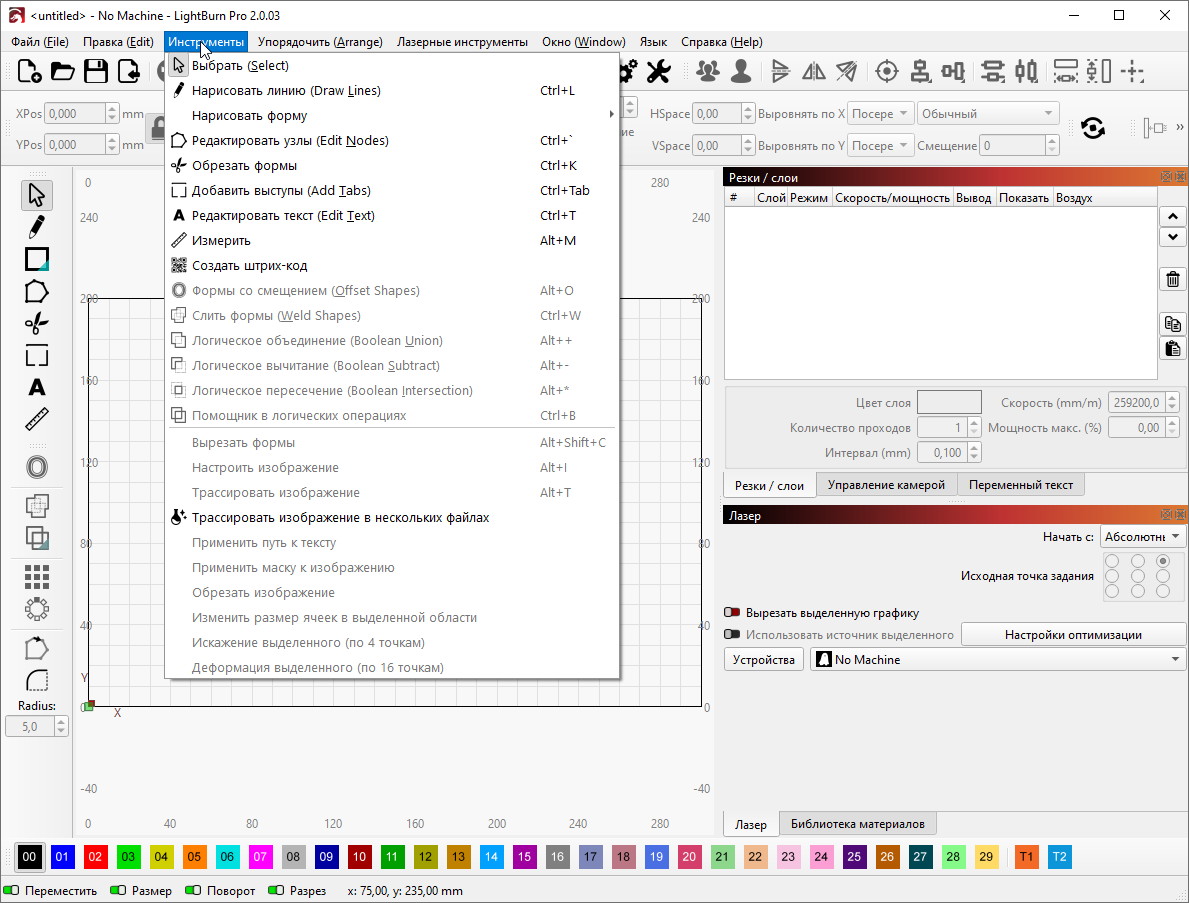Click the trash Delete layer icon

coord(1172,279)
